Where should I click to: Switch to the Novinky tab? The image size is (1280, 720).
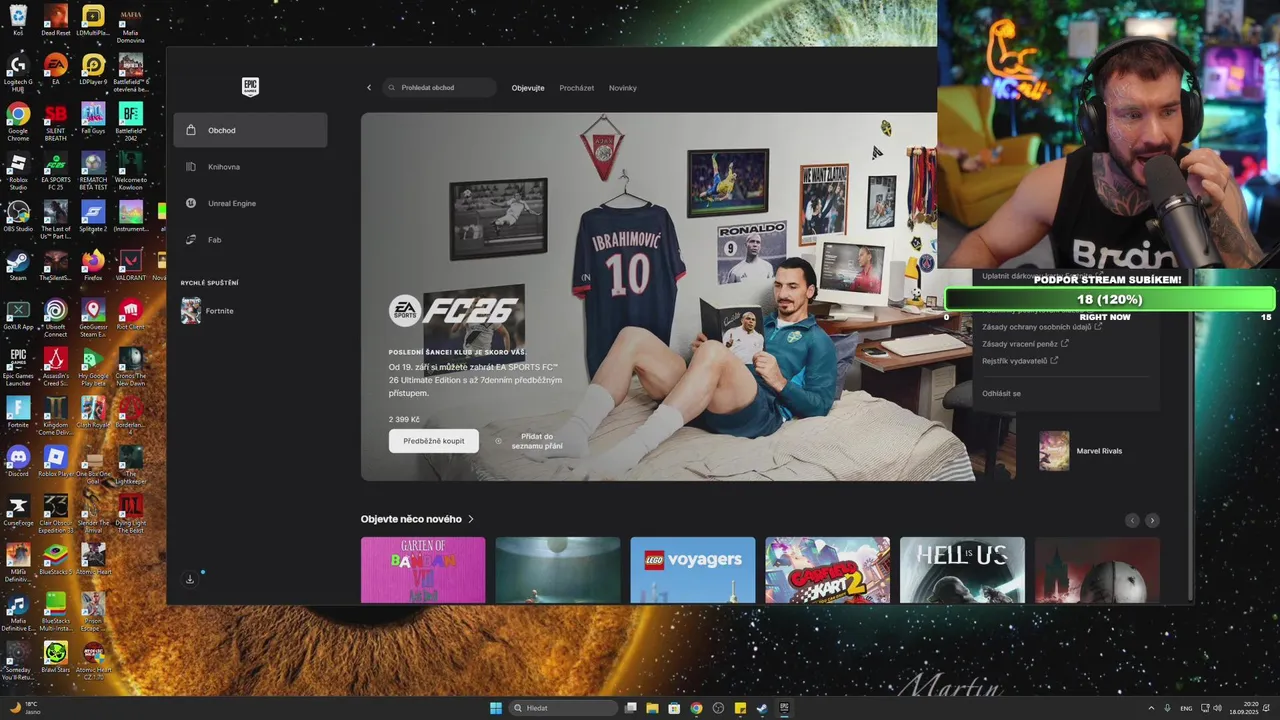pos(623,88)
